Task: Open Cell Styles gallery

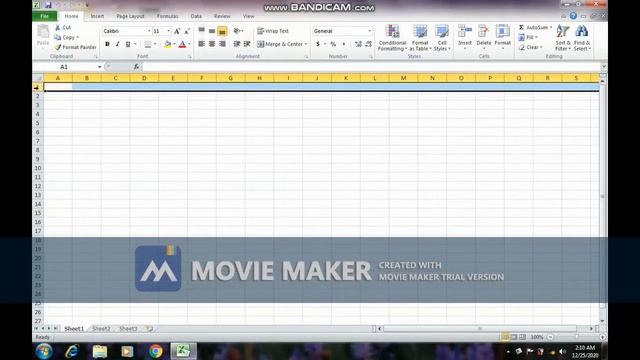Action: pyautogui.click(x=442, y=38)
